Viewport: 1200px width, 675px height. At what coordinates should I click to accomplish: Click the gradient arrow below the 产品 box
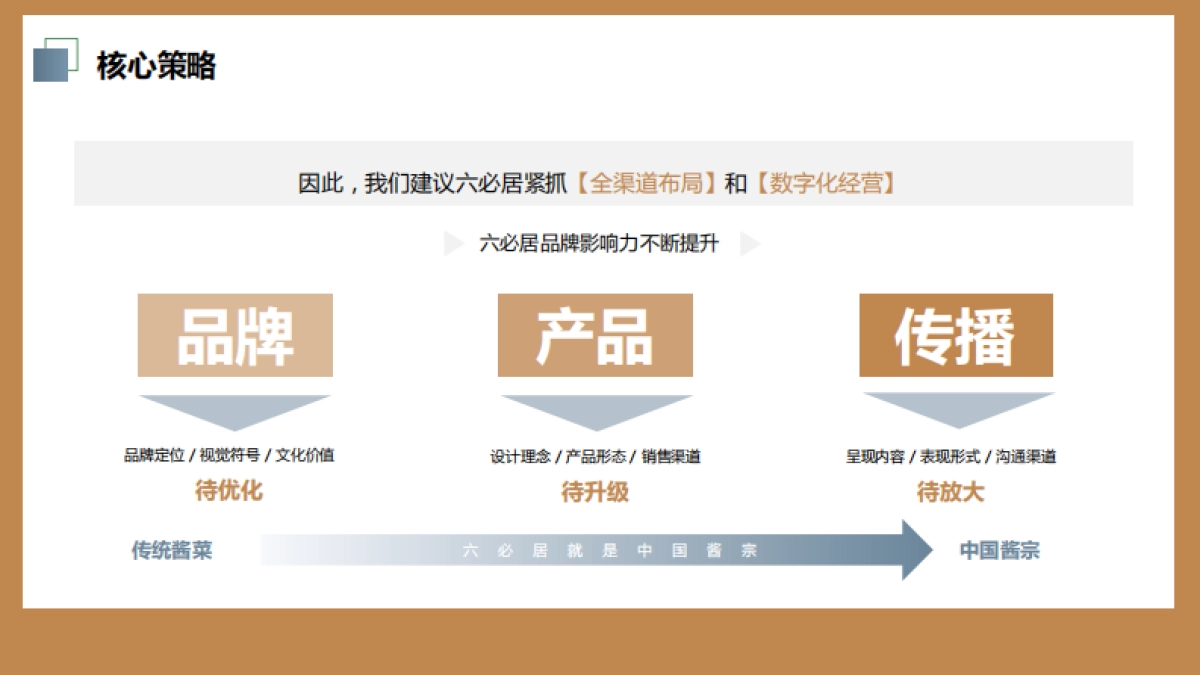click(595, 405)
